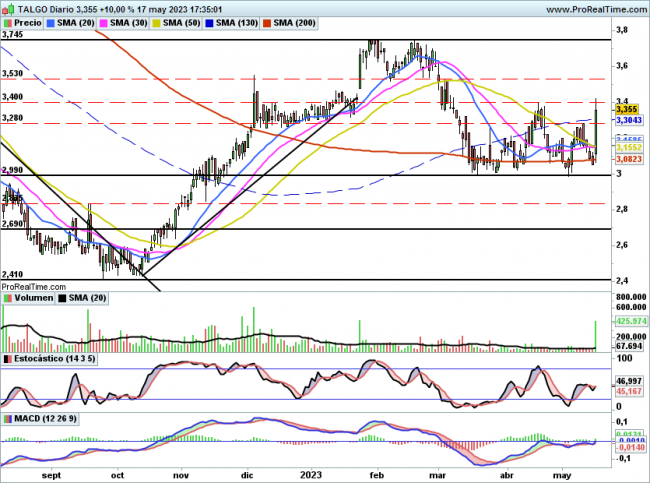Click the Volumen panel legend icon
Viewport: 650px width, 483px height.
click(8, 296)
